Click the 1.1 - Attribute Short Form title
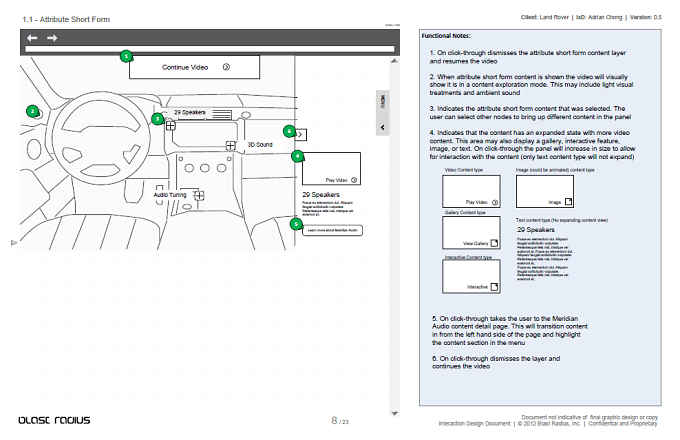 tap(66, 20)
